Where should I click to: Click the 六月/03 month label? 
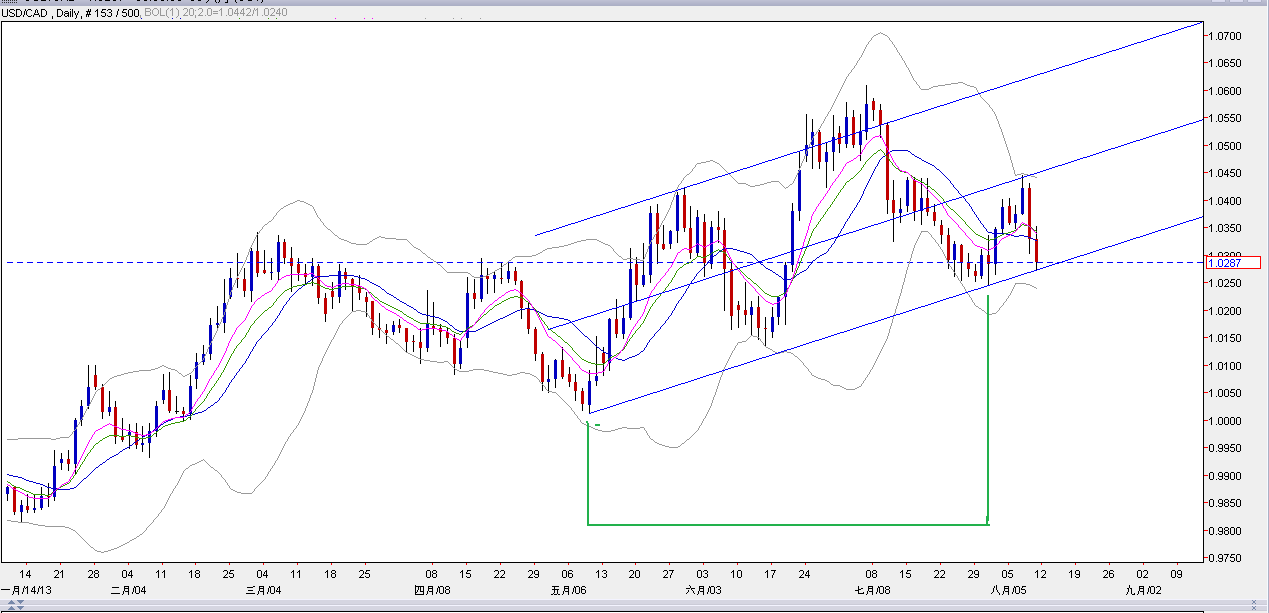click(703, 590)
